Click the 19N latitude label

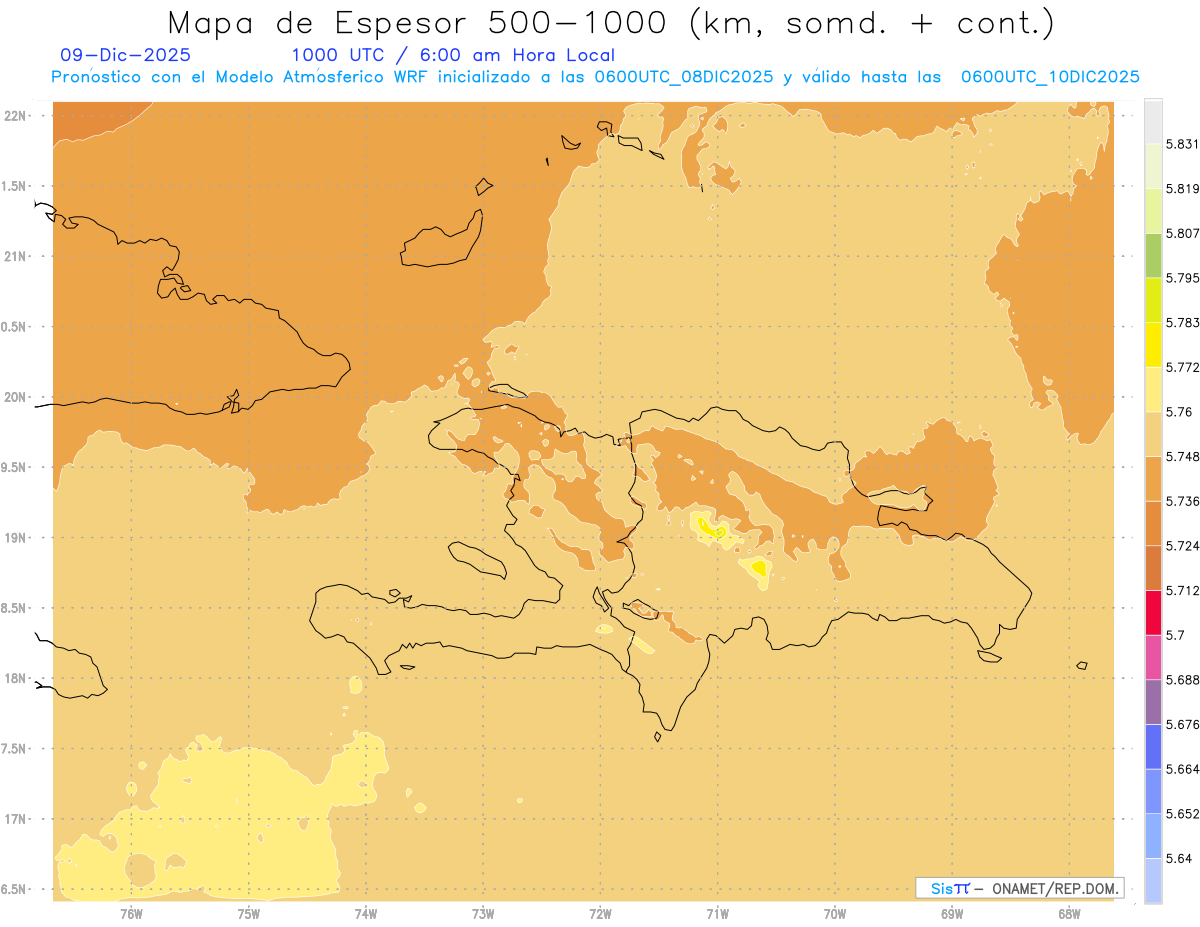(x=15, y=537)
